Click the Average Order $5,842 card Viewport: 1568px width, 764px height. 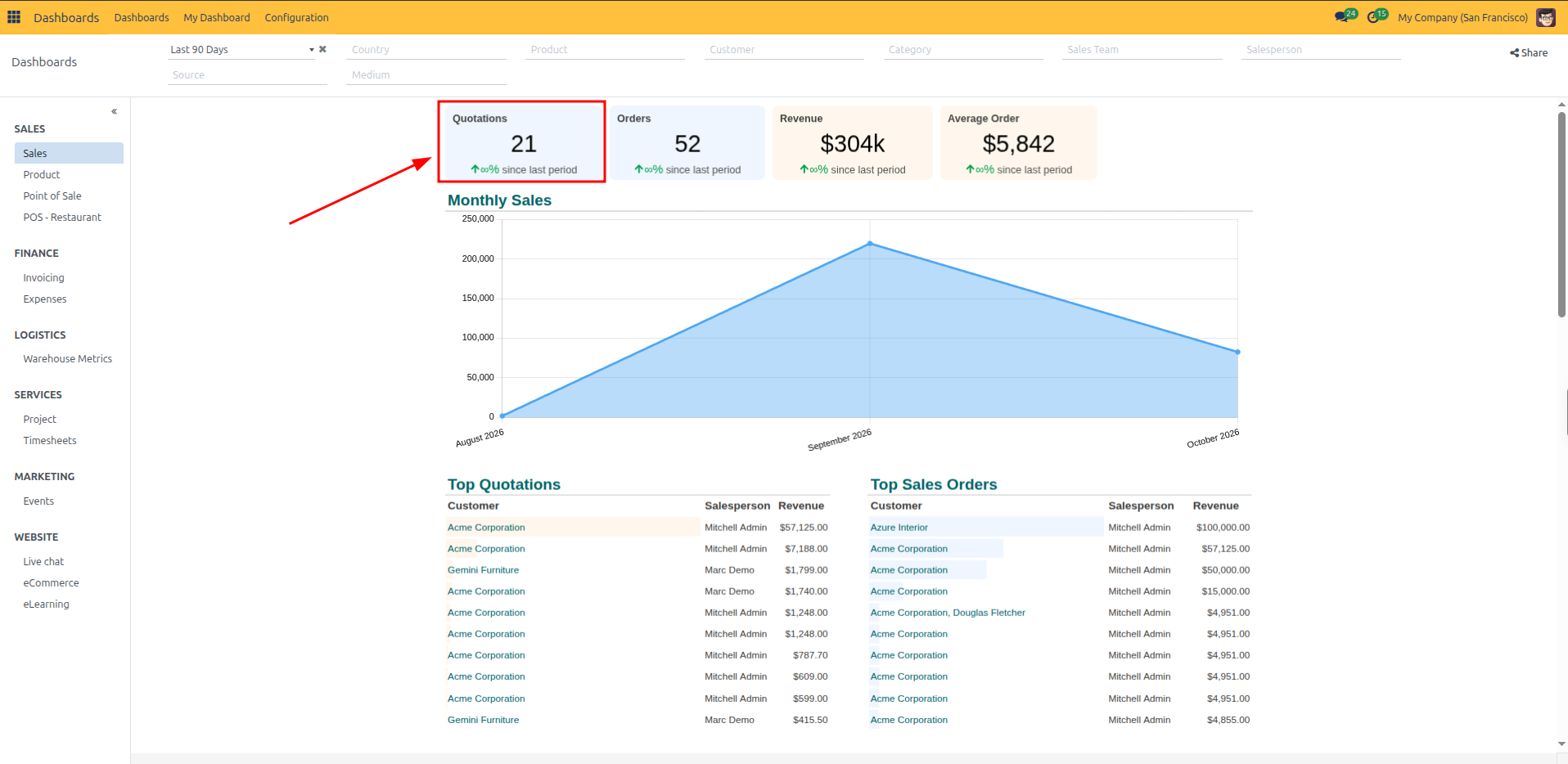coord(1018,142)
